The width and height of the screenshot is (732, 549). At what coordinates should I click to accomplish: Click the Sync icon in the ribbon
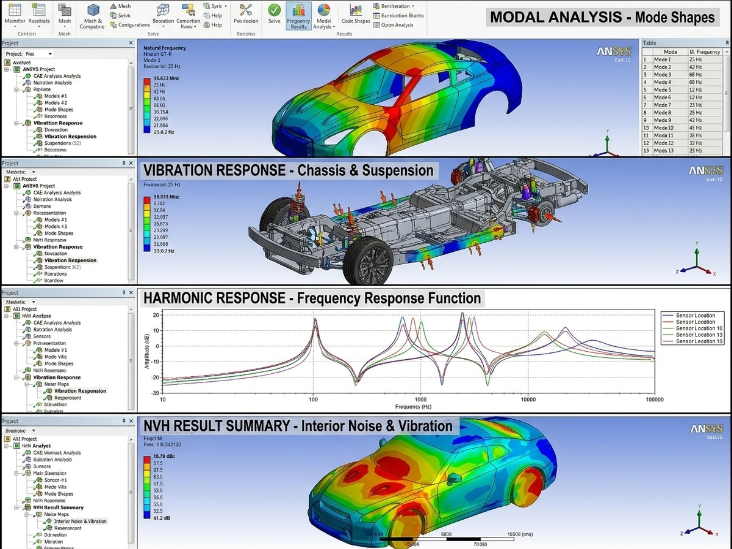206,6
